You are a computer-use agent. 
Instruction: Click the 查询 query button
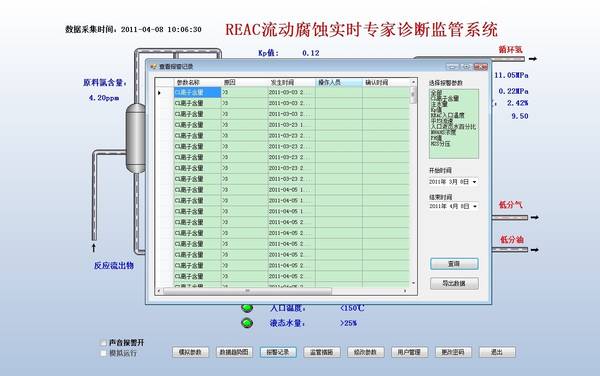(454, 264)
